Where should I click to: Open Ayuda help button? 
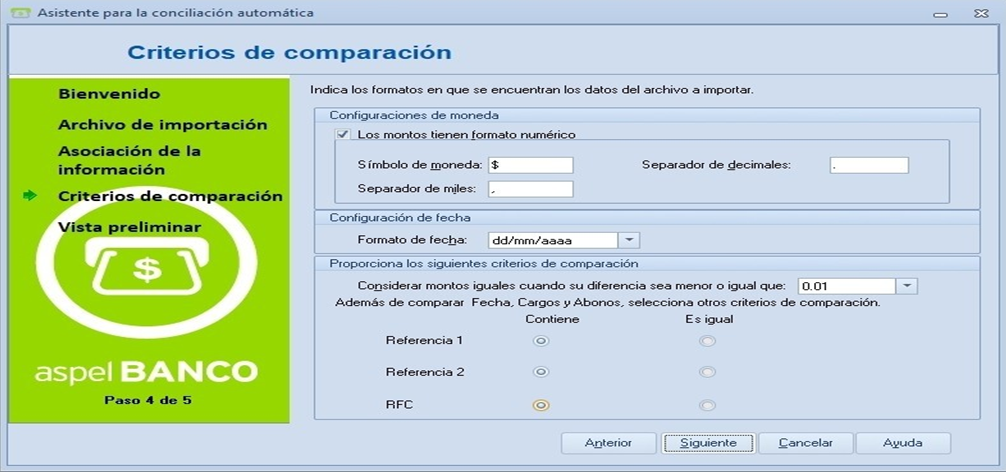tap(903, 443)
